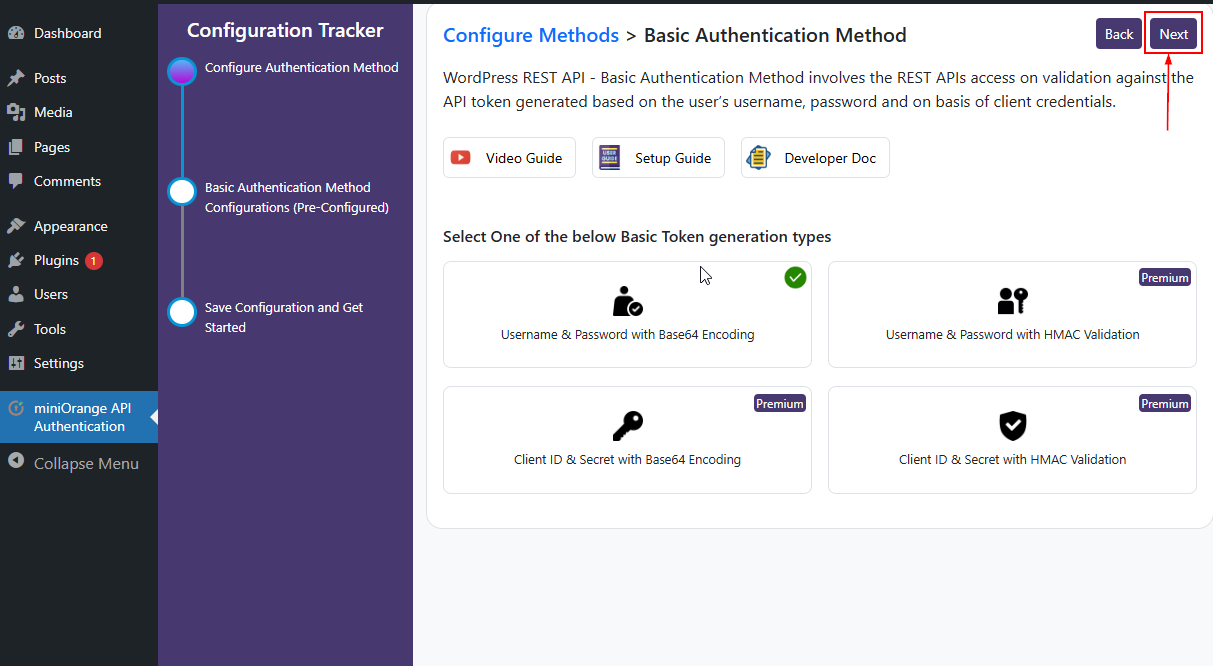Click the YouTube icon in Video Guide

point(461,158)
